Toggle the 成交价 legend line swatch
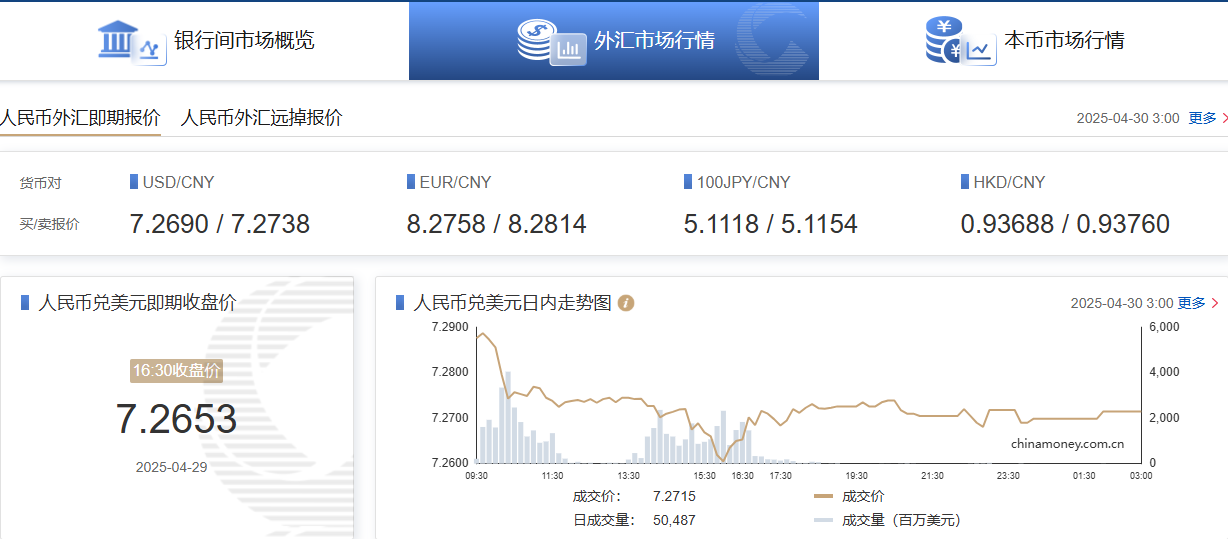This screenshot has width=1228, height=539. click(x=823, y=496)
